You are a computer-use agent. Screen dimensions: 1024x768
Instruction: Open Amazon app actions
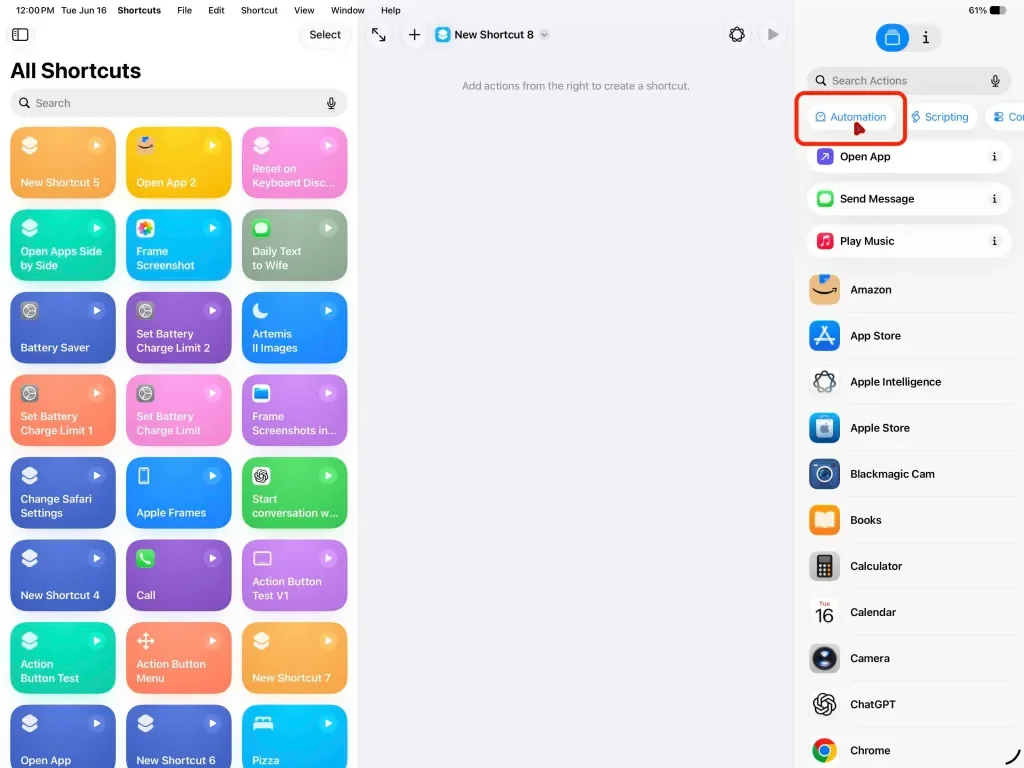click(912, 290)
